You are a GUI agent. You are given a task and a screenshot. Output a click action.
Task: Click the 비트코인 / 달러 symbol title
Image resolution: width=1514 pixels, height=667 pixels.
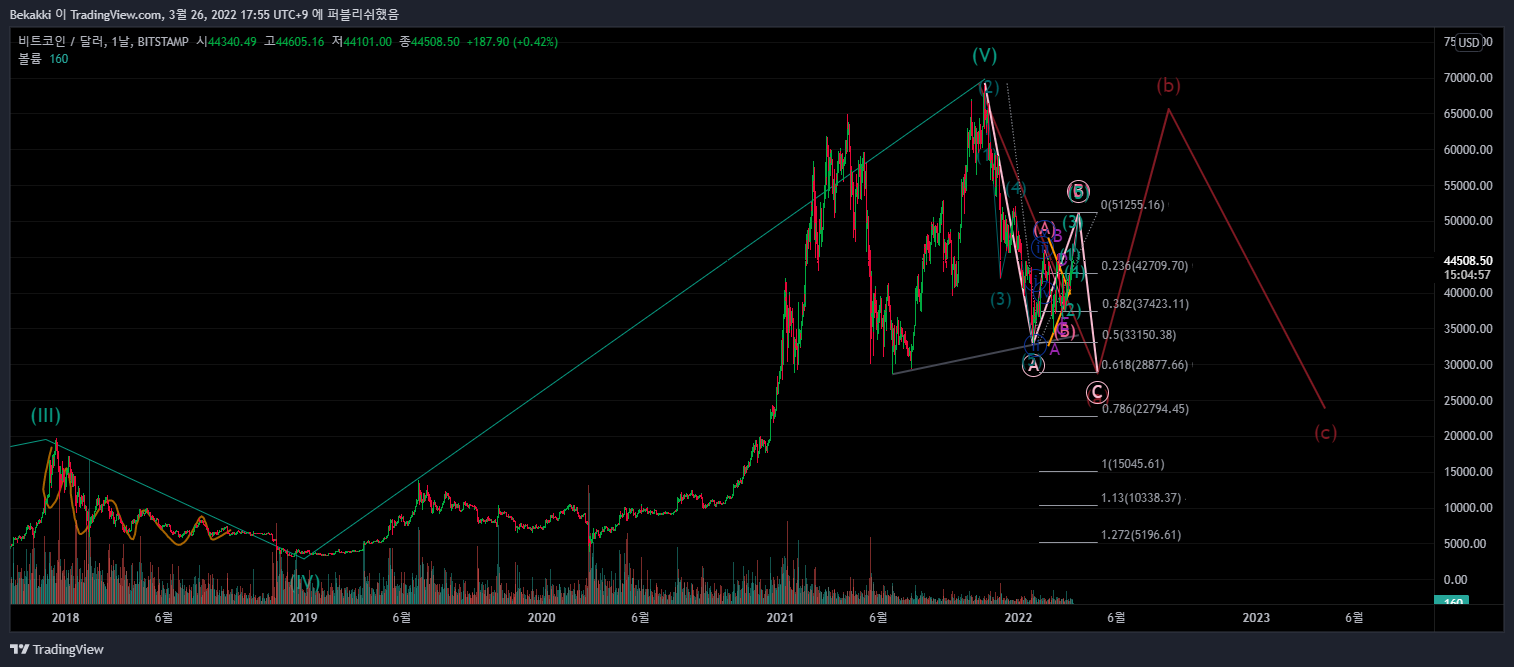point(61,42)
